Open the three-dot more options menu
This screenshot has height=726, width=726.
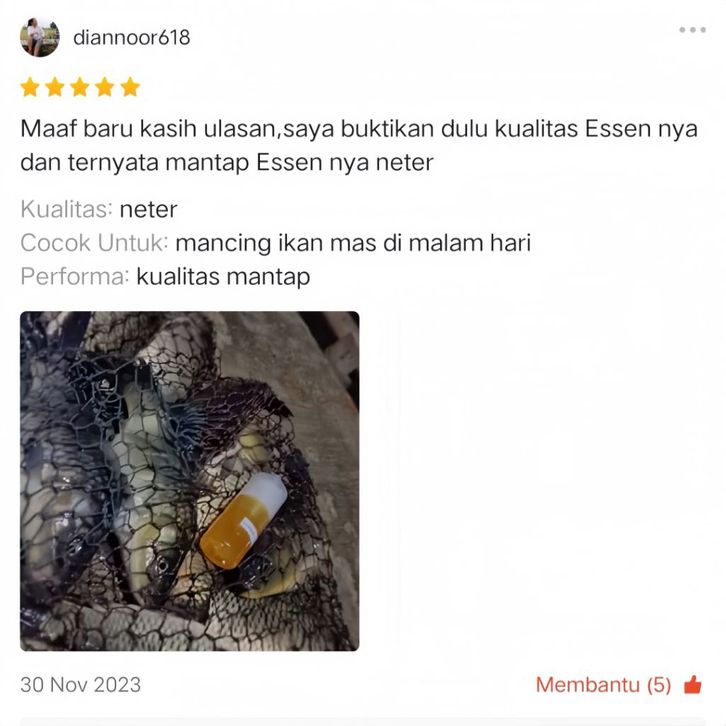(x=692, y=30)
